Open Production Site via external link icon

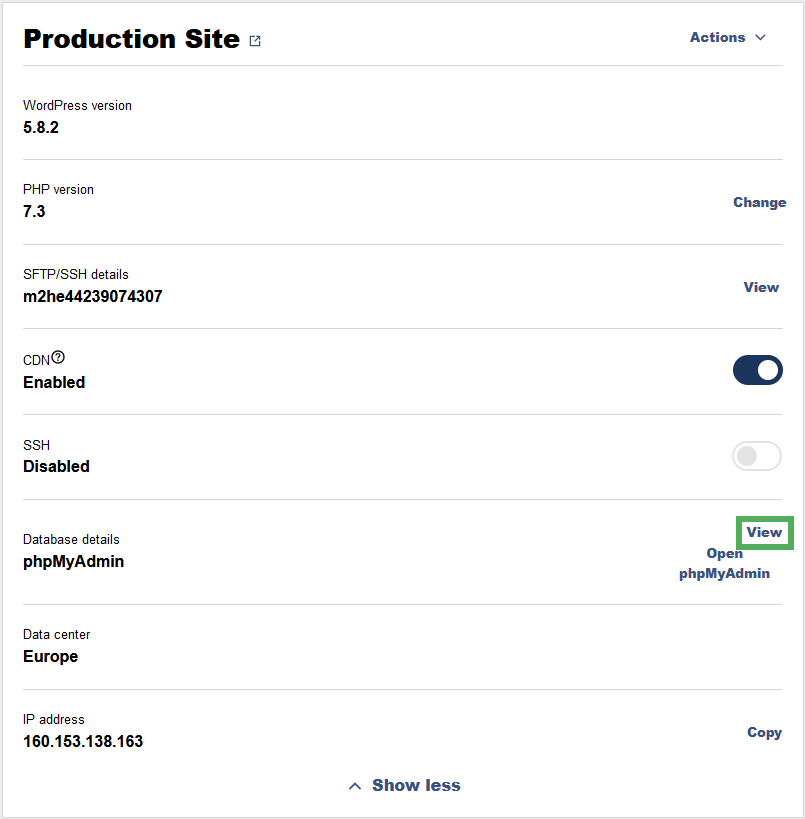tap(255, 41)
